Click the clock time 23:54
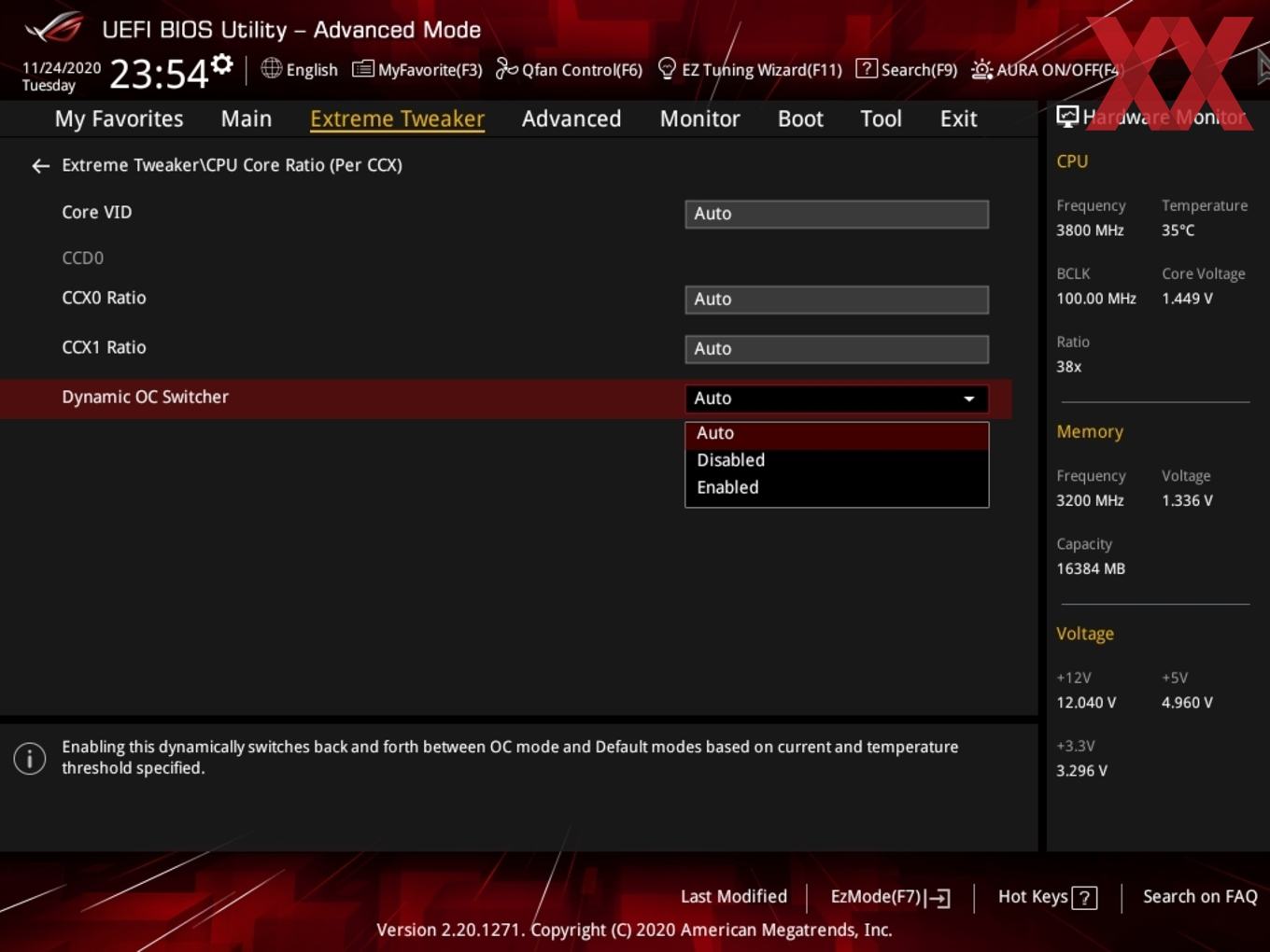This screenshot has height=952, width=1270. click(x=159, y=74)
